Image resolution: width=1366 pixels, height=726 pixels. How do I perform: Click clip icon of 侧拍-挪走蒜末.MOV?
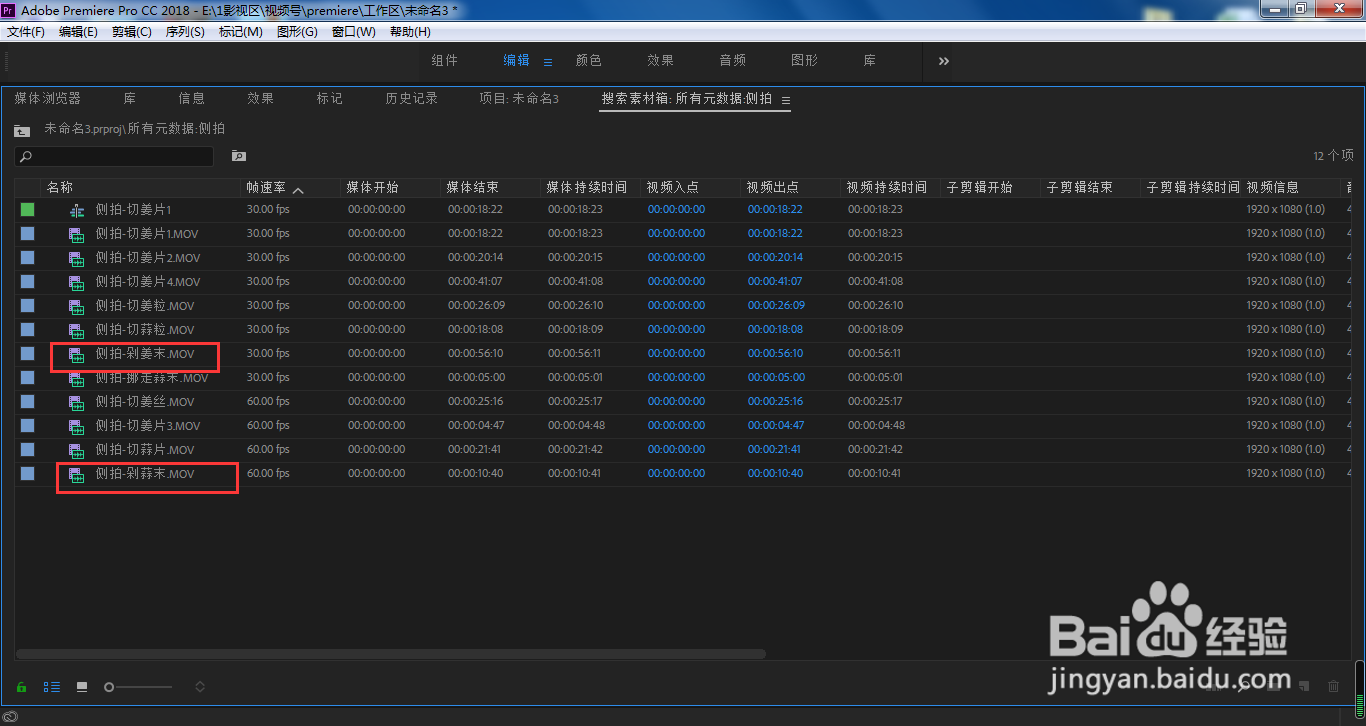tap(76, 378)
